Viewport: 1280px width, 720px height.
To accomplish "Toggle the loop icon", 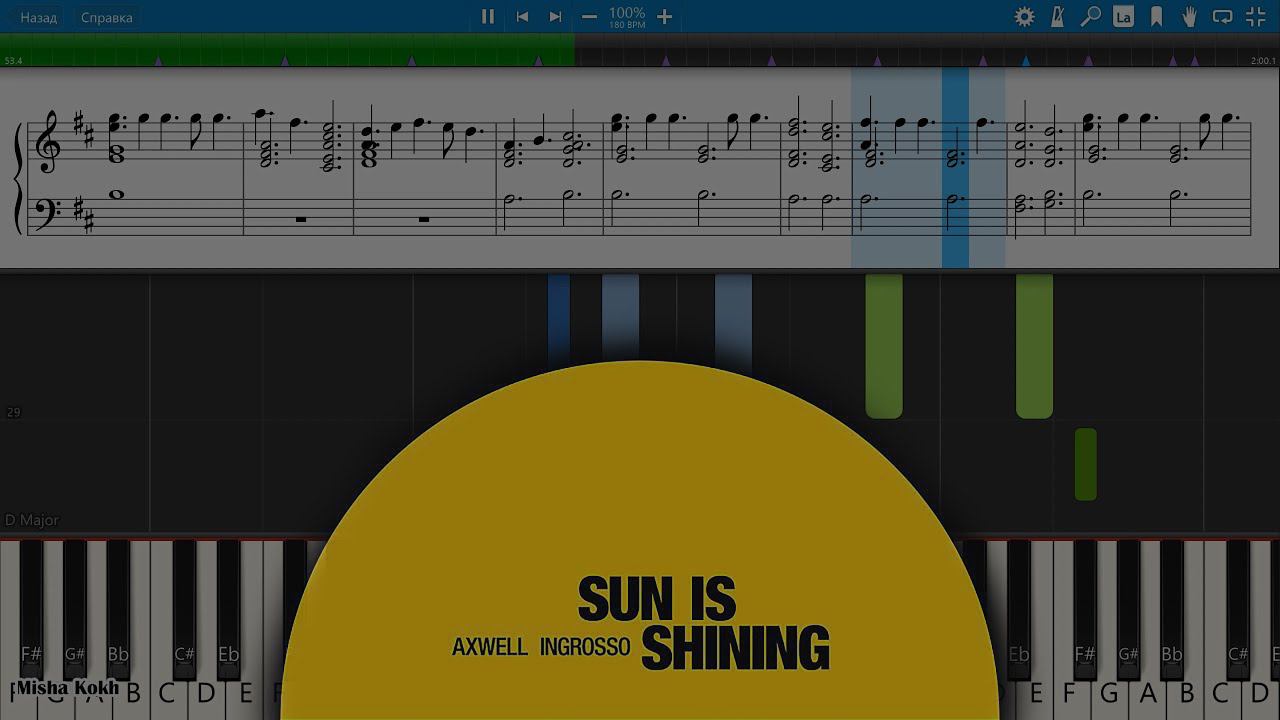I will click(x=1222, y=16).
